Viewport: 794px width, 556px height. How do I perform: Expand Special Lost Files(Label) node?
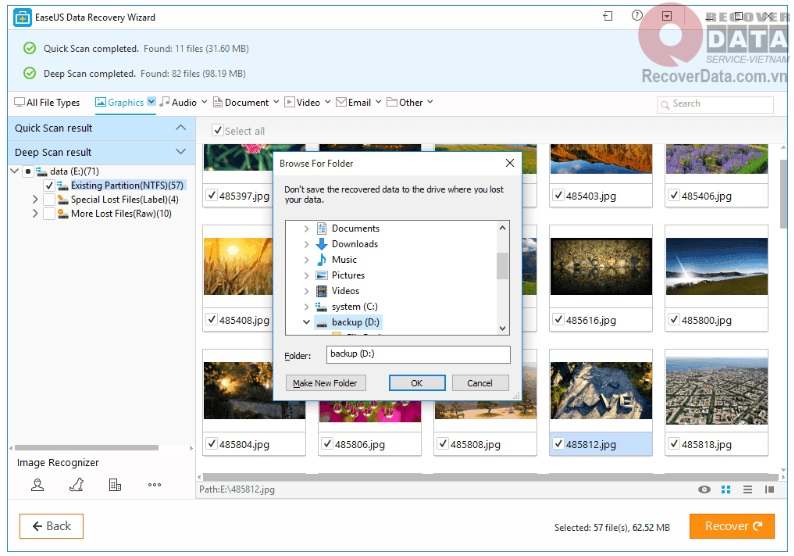pos(35,200)
